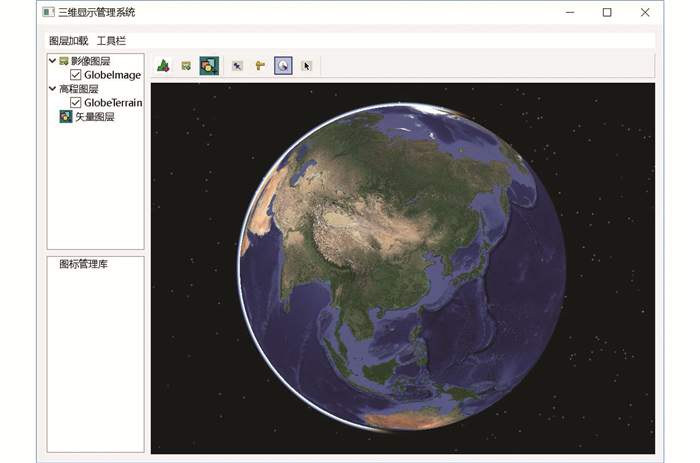The height and width of the screenshot is (463, 700).
Task: Click the add vector layer toolbar icon
Action: [209, 66]
